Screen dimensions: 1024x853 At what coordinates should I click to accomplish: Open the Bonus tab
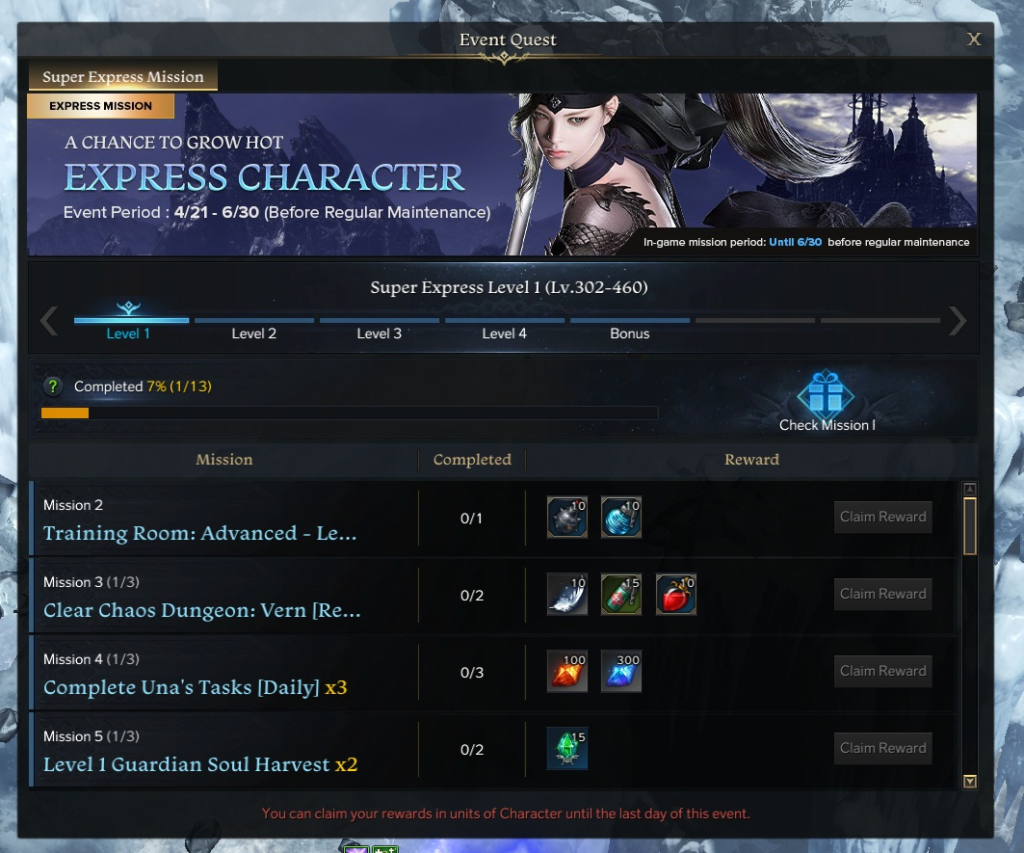[630, 333]
